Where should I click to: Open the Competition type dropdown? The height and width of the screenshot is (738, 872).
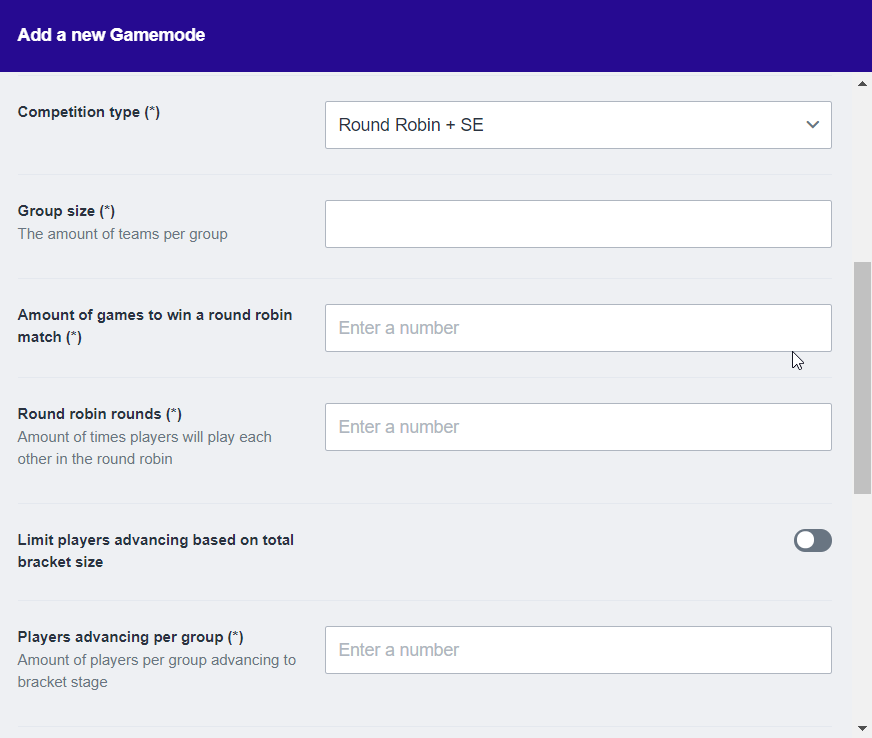[577, 125]
